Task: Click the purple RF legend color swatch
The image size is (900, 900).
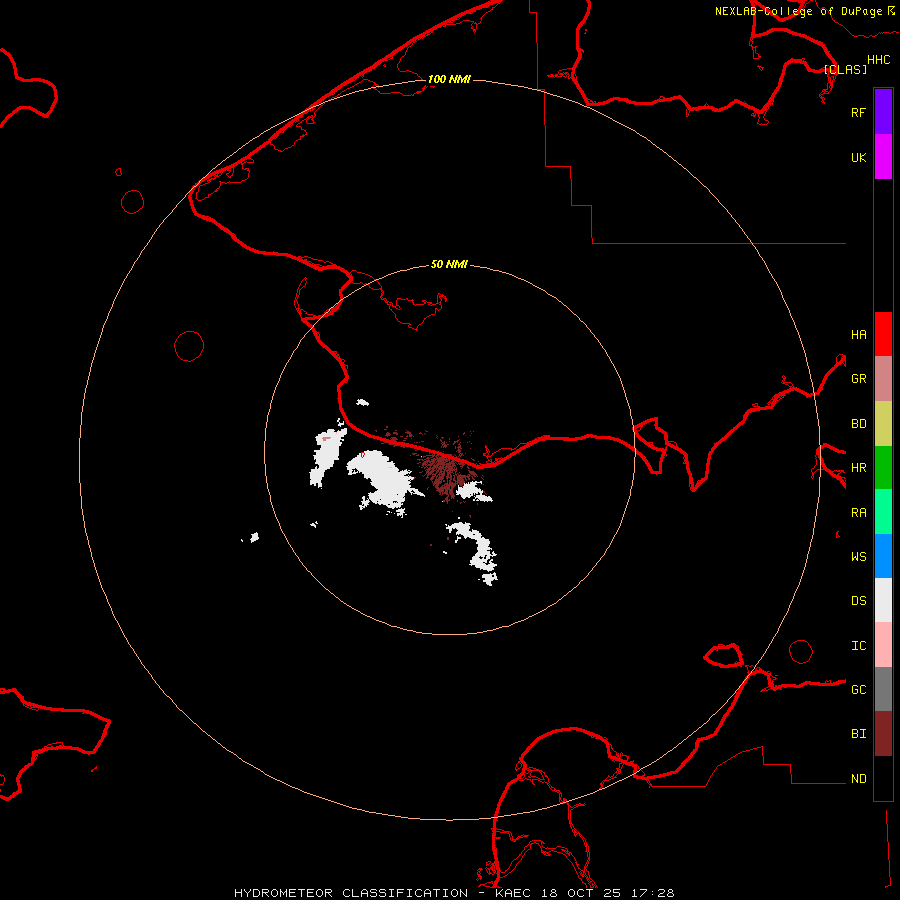Action: click(883, 112)
